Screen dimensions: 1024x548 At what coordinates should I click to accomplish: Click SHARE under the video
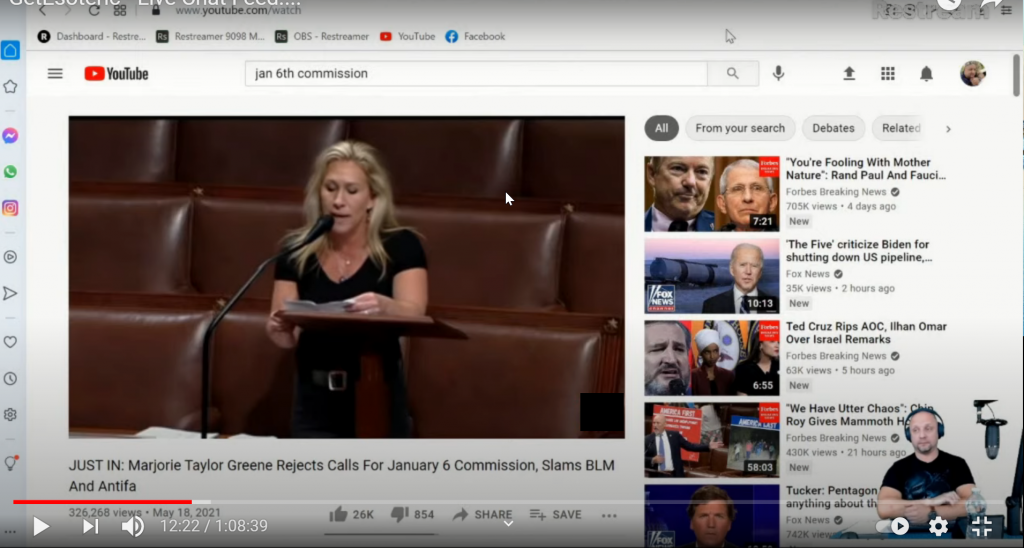pos(482,515)
